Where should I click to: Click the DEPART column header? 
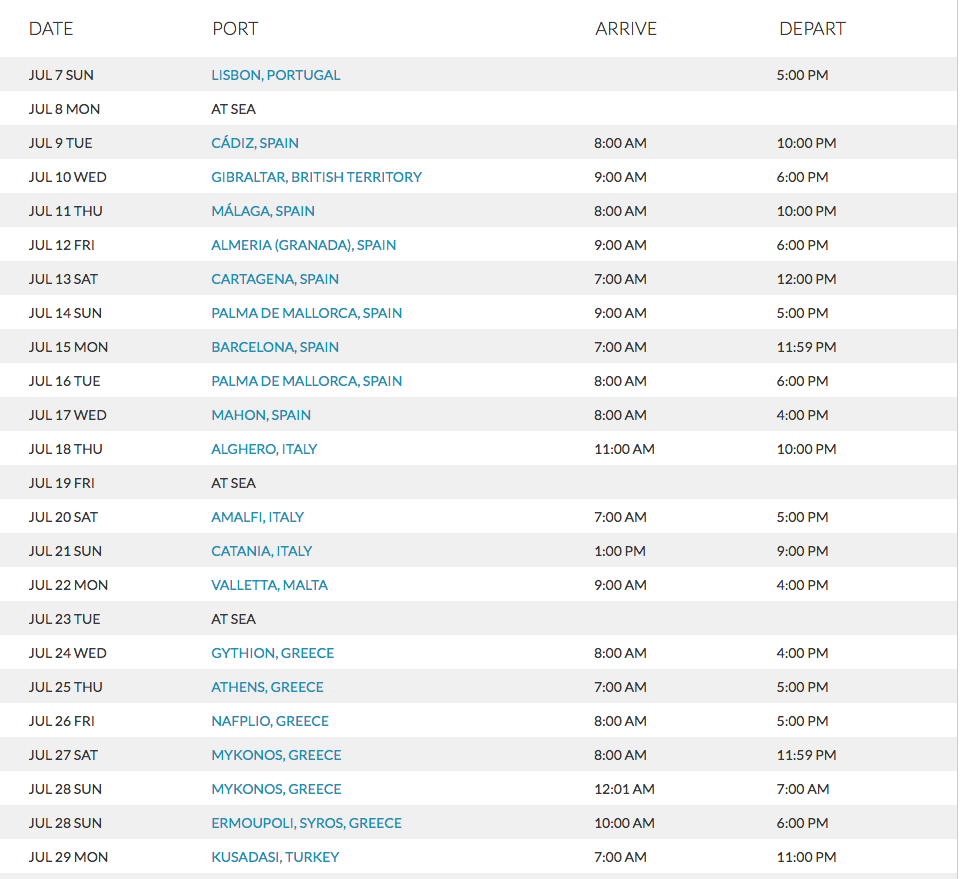coord(812,29)
